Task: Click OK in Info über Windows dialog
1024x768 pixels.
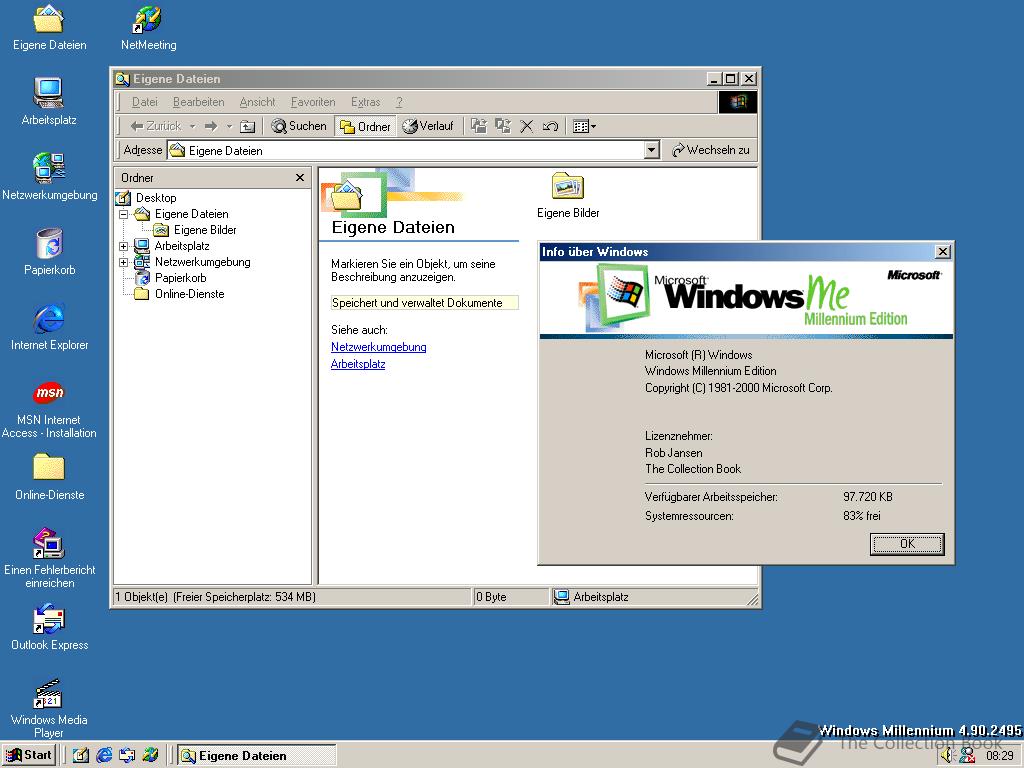Action: tap(907, 544)
